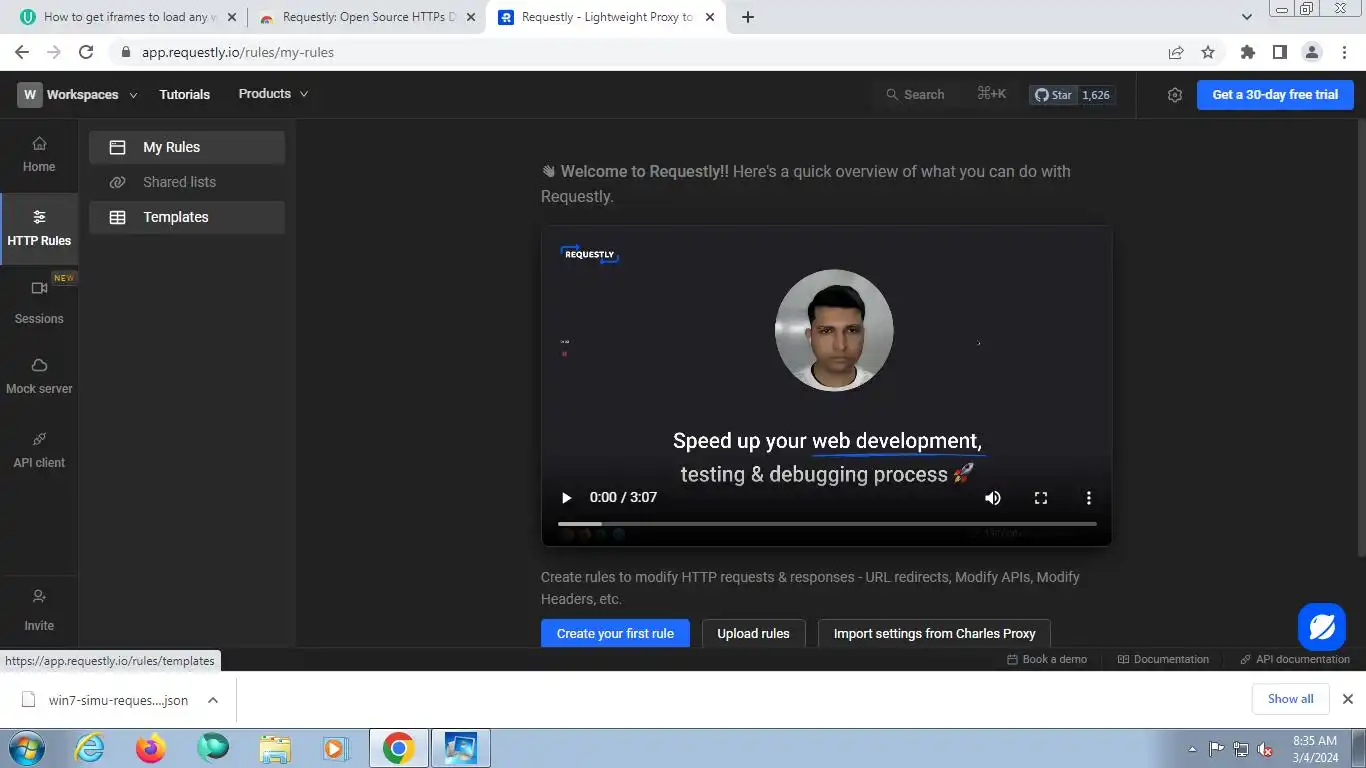Open the API documentation footer link
The height and width of the screenshot is (768, 1366).
[x=1295, y=659]
